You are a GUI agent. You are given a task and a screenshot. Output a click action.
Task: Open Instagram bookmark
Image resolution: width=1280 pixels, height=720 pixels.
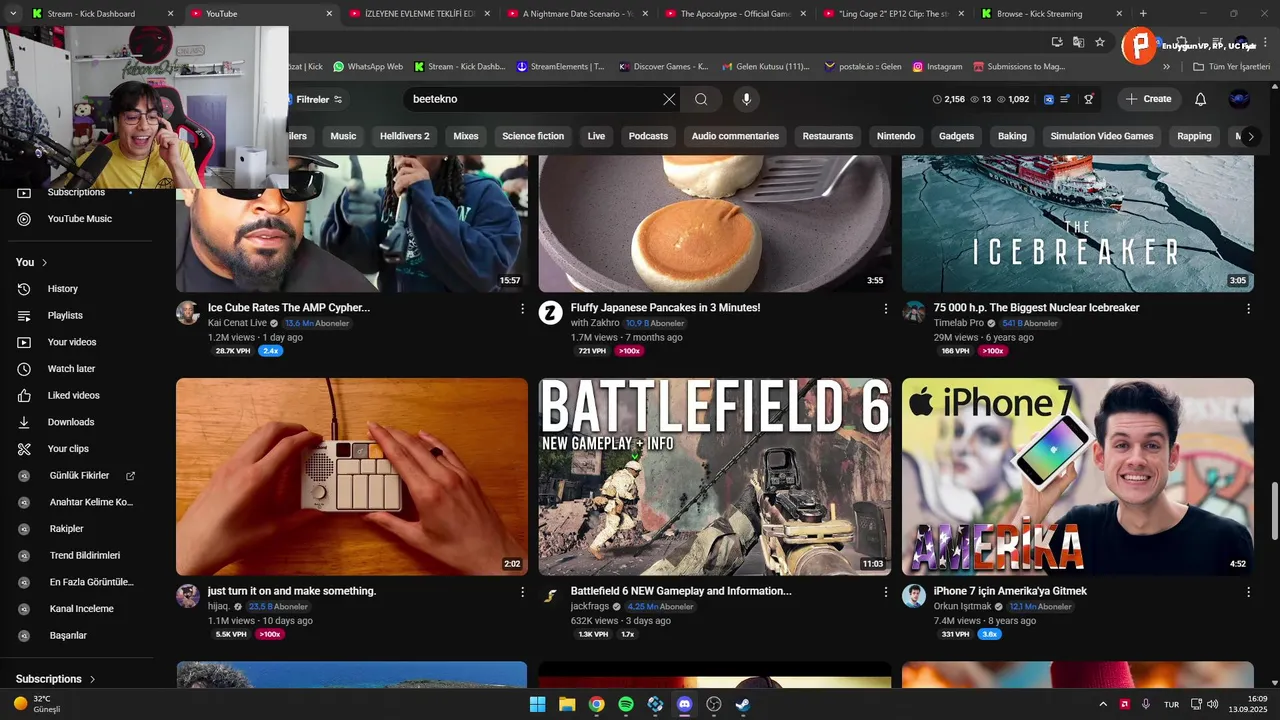937,67
